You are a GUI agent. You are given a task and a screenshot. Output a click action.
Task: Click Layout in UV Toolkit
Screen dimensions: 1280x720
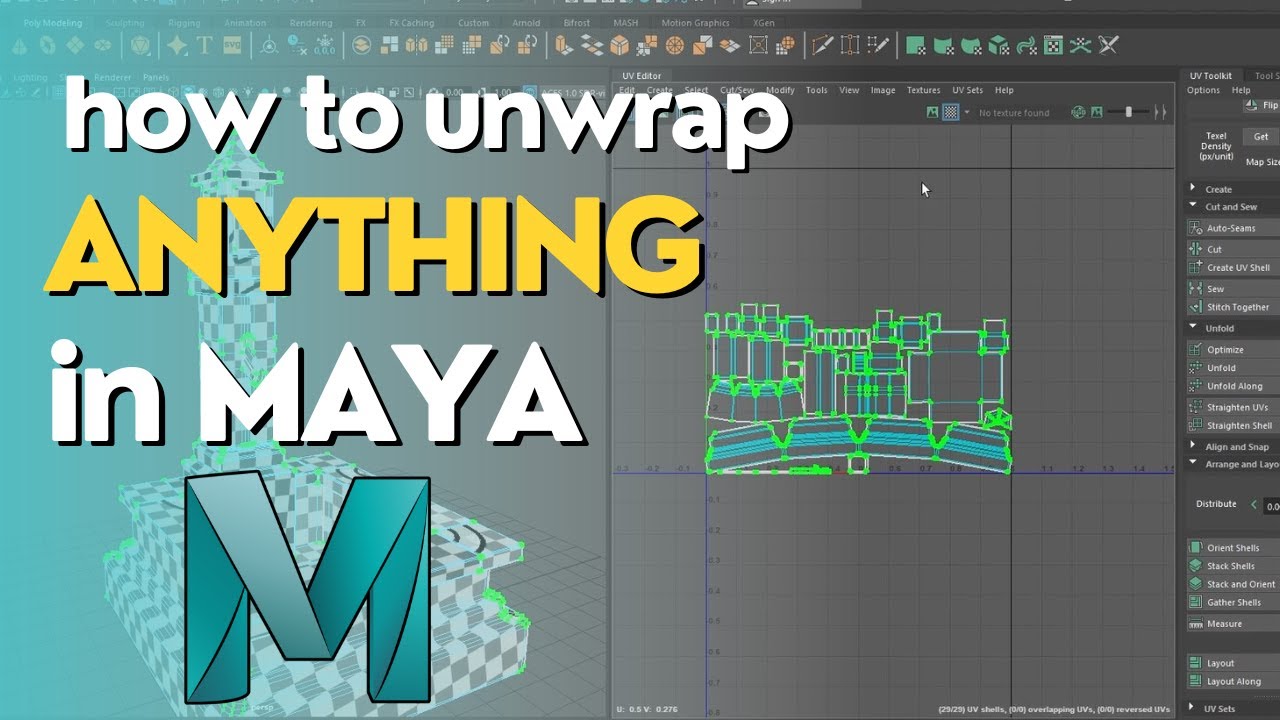[x=1233, y=663]
